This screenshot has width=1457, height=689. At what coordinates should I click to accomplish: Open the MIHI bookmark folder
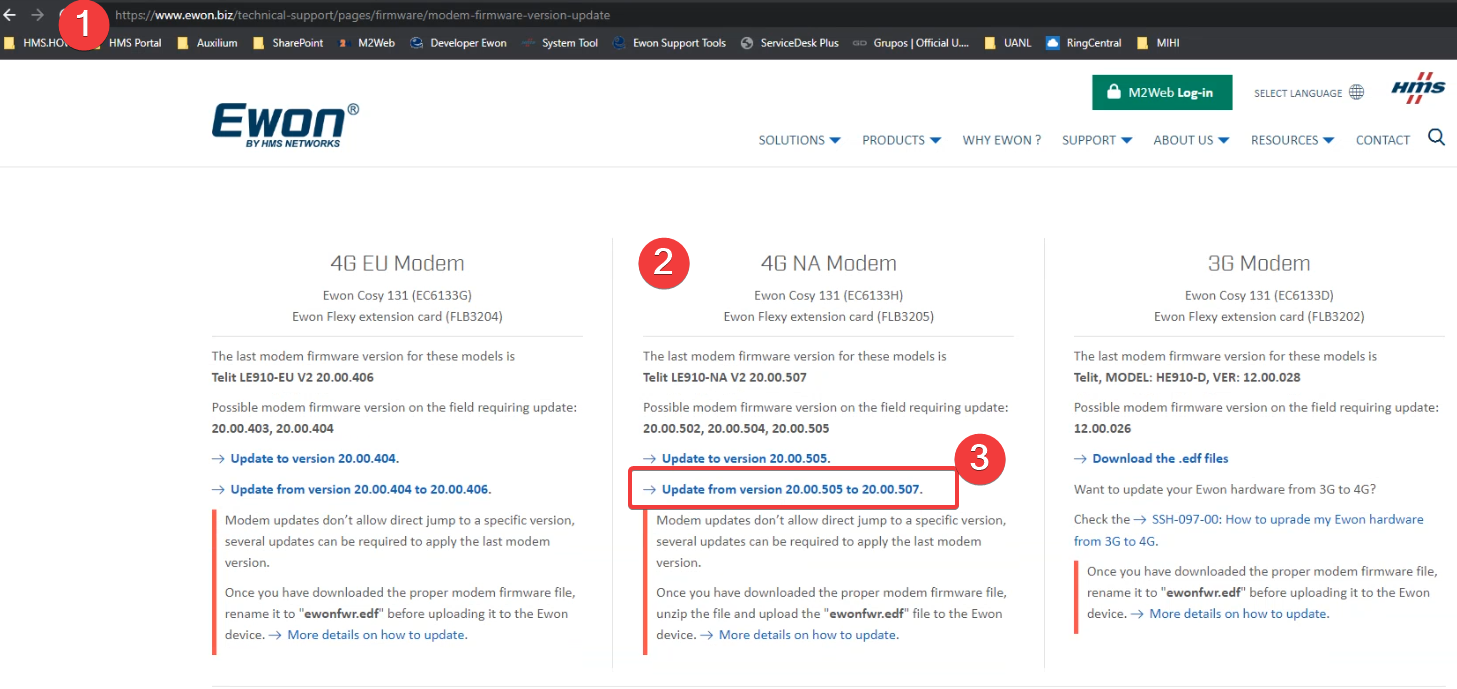pos(1159,43)
